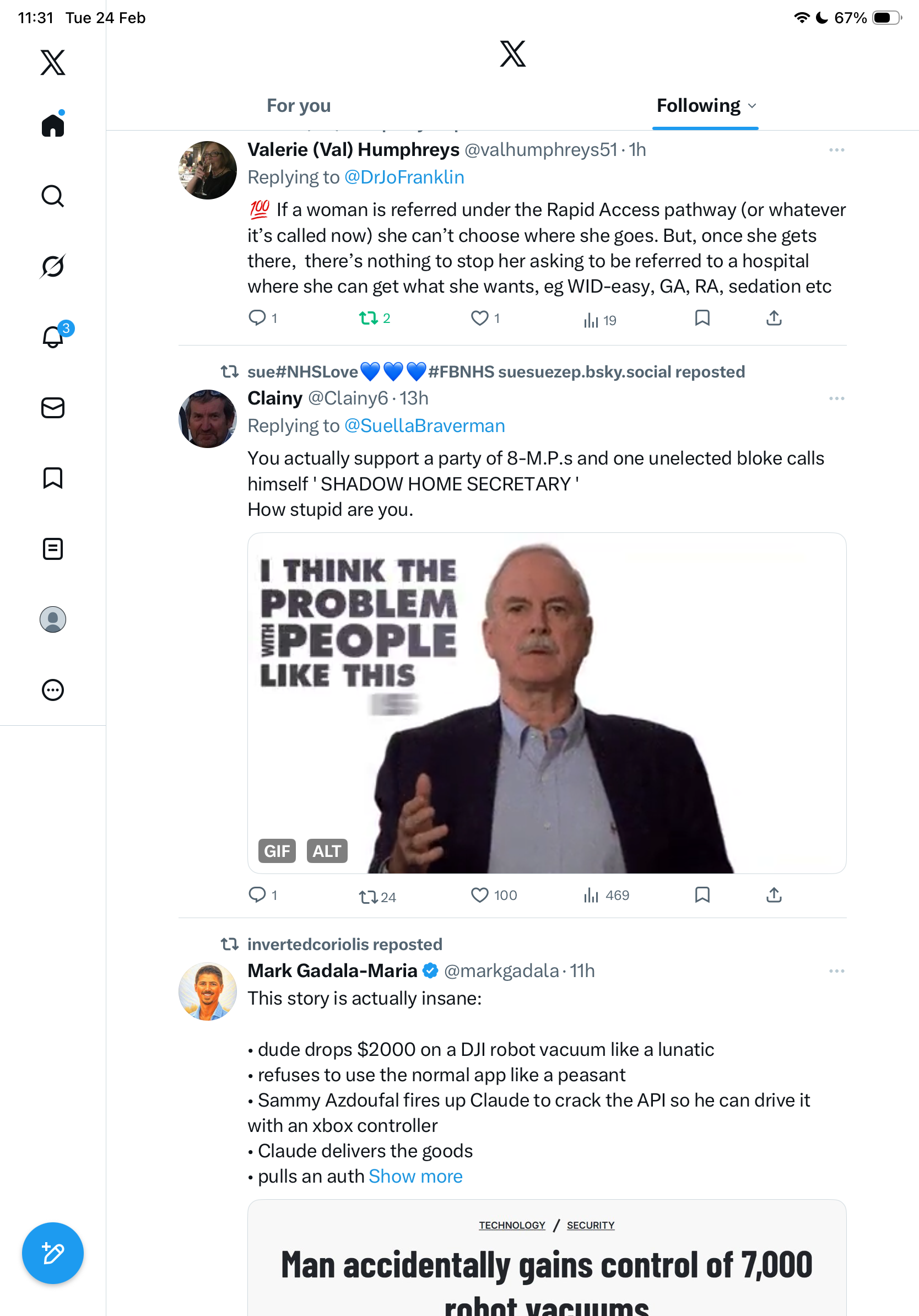The width and height of the screenshot is (919, 1316).
Task: Open more menu on Mark Gadala-Maria's post
Action: pyautogui.click(x=836, y=971)
